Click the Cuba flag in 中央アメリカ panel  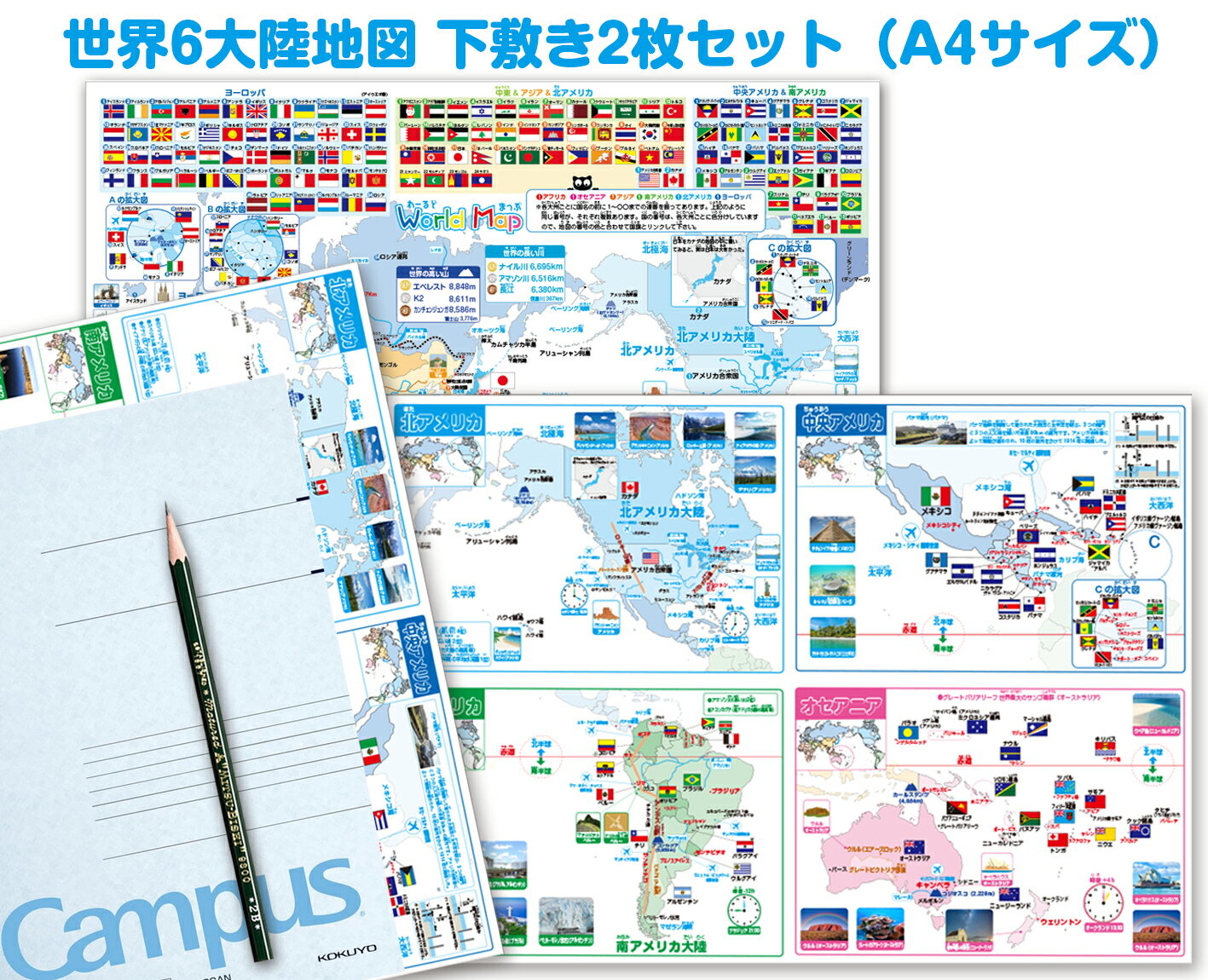(1014, 499)
